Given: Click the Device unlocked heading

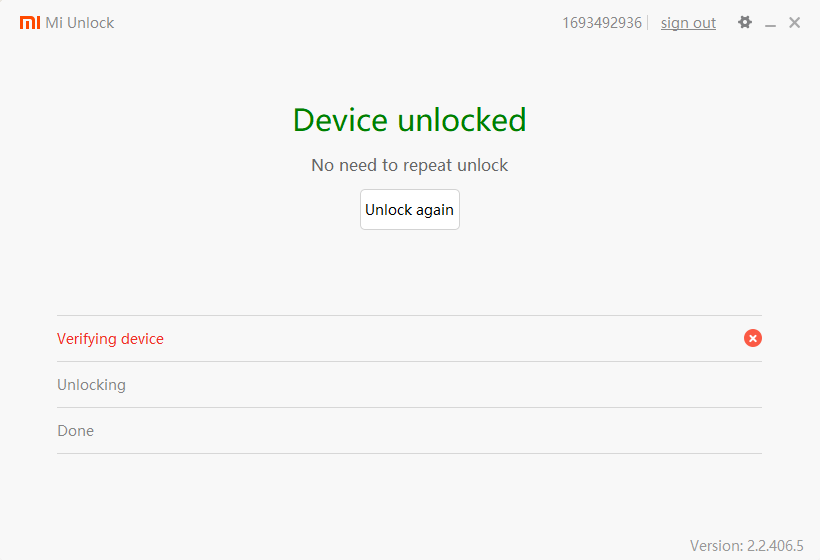Looking at the screenshot, I should [409, 120].
